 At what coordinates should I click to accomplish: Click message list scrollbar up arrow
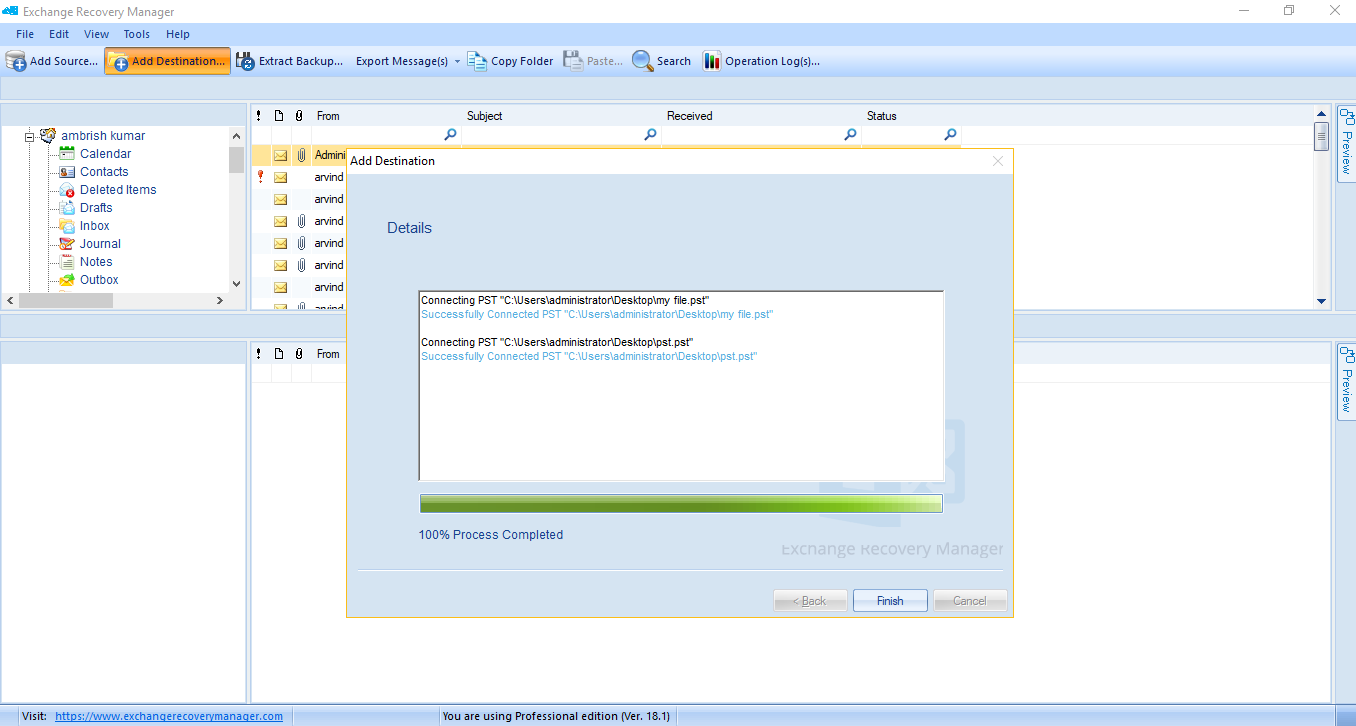[x=1321, y=114]
